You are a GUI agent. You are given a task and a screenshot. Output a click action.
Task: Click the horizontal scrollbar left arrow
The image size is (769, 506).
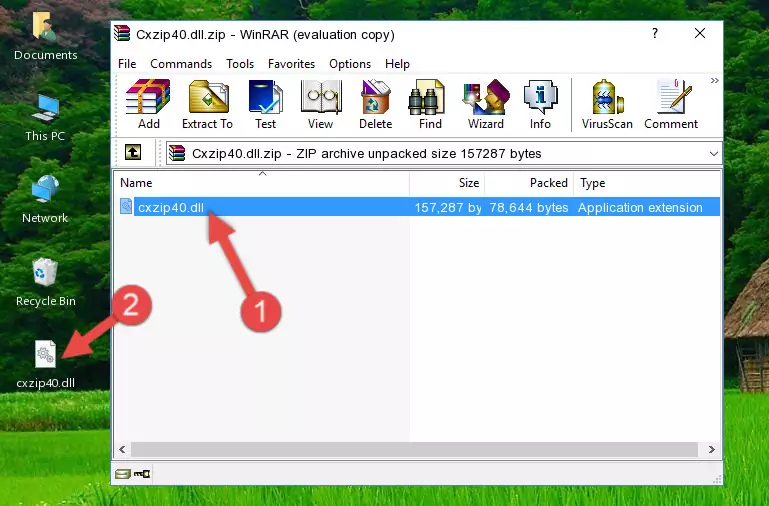coord(122,449)
